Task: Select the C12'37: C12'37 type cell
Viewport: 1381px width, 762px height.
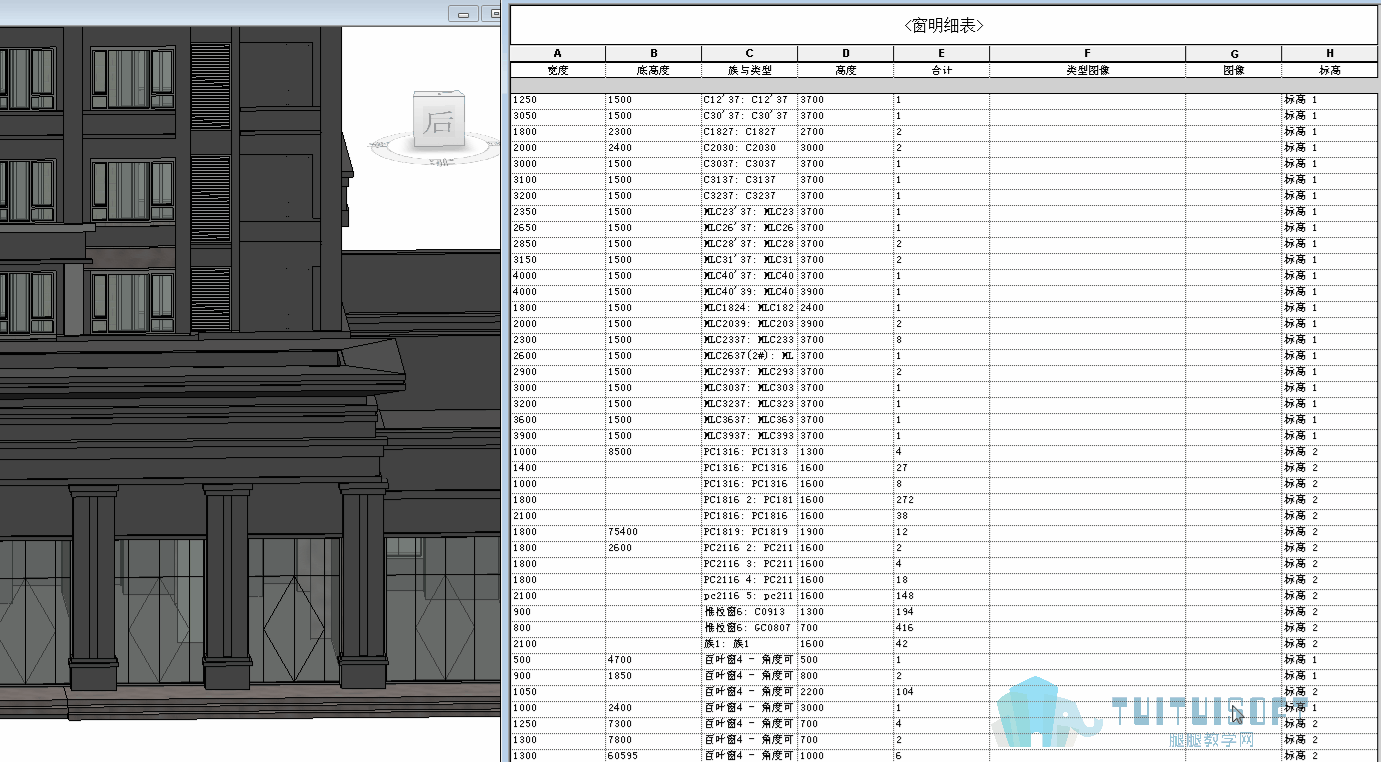Action: pyautogui.click(x=749, y=100)
